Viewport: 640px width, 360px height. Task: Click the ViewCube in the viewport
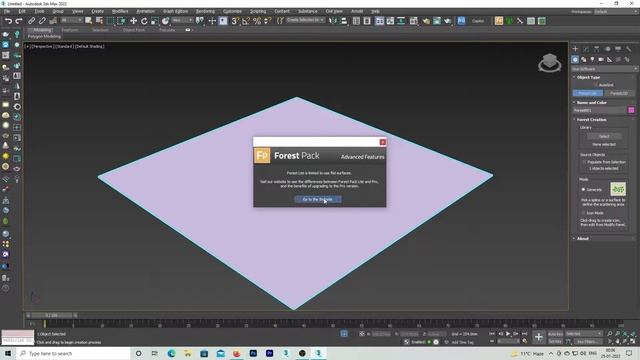tap(549, 62)
